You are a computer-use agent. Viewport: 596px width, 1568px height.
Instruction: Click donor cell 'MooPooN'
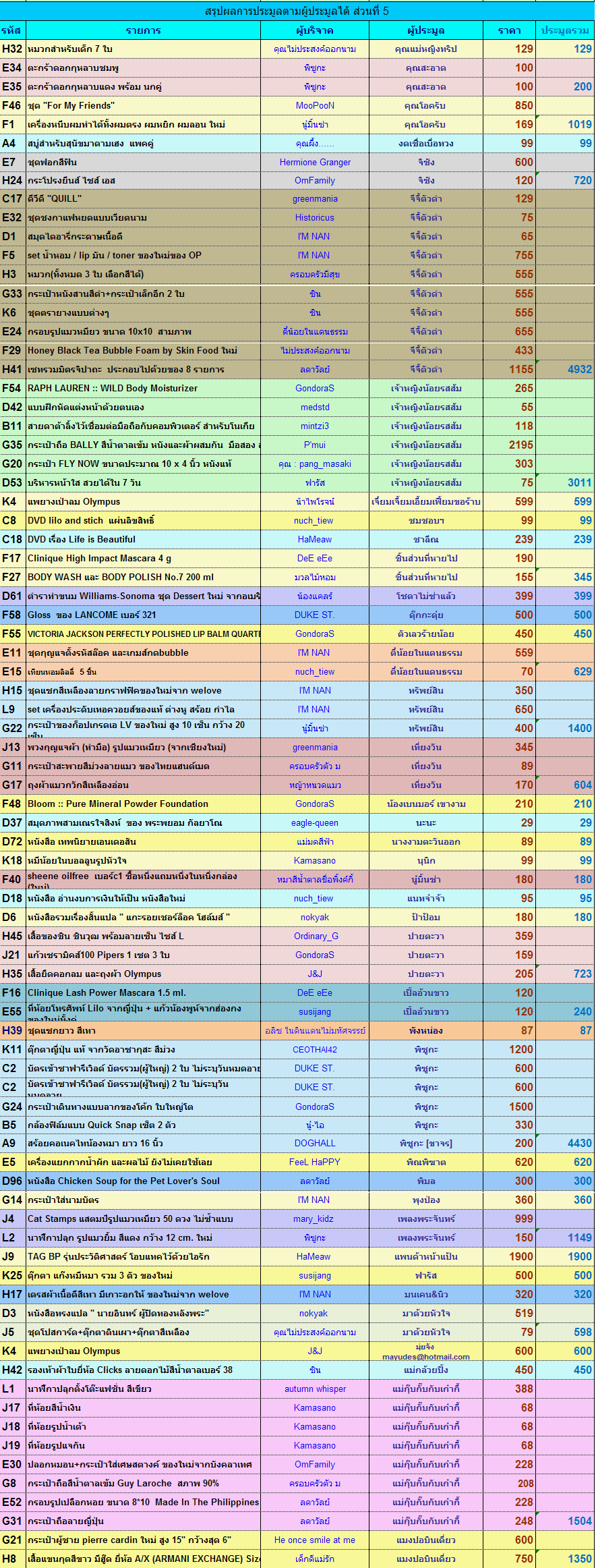coord(315,106)
